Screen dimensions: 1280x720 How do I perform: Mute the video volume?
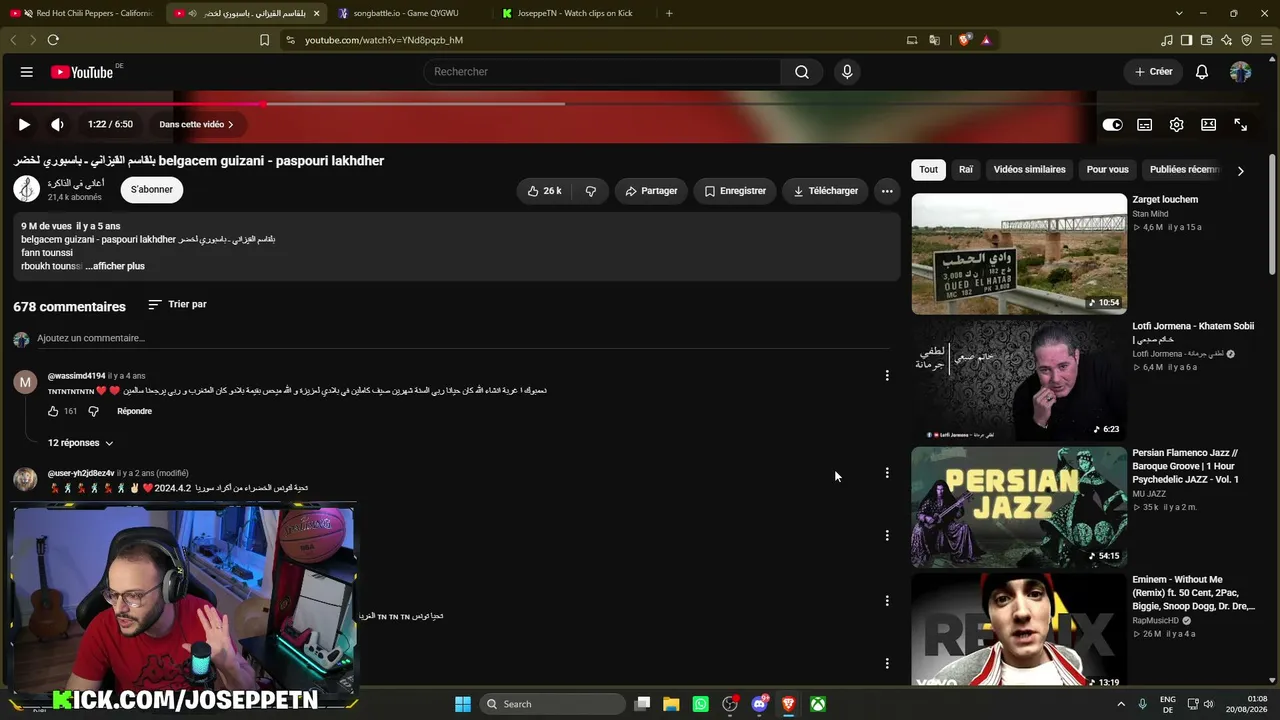pyautogui.click(x=57, y=125)
